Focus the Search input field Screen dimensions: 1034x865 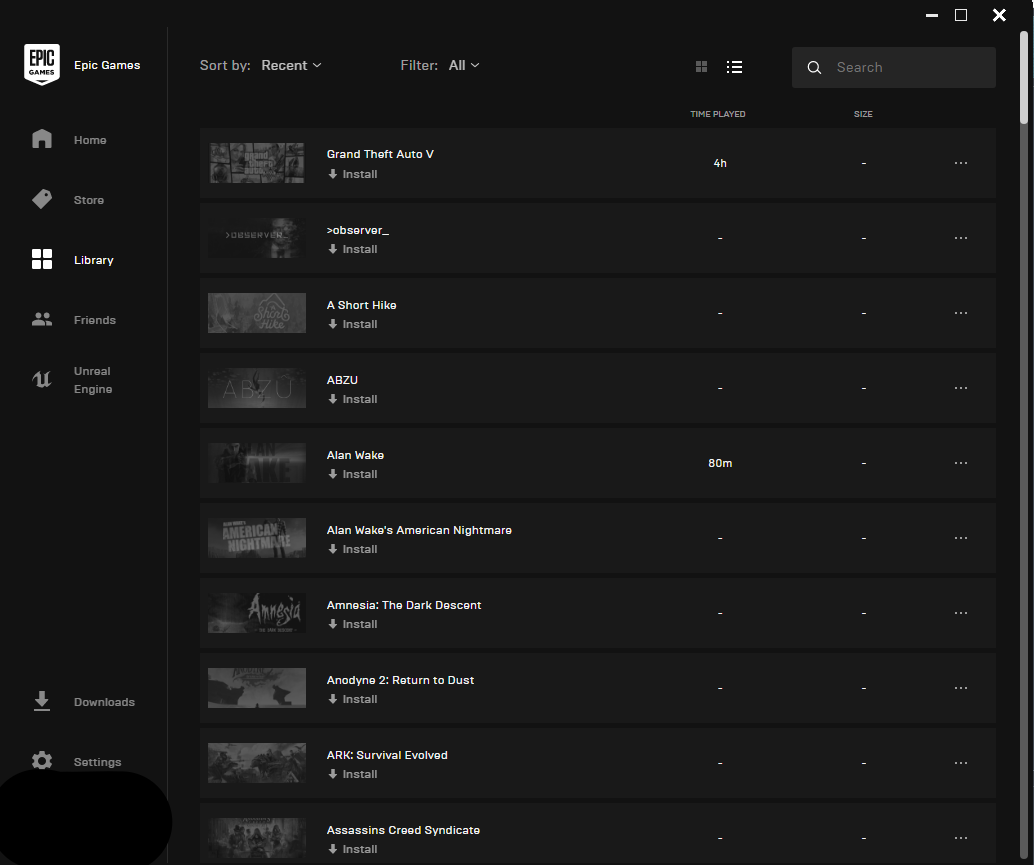coord(894,67)
